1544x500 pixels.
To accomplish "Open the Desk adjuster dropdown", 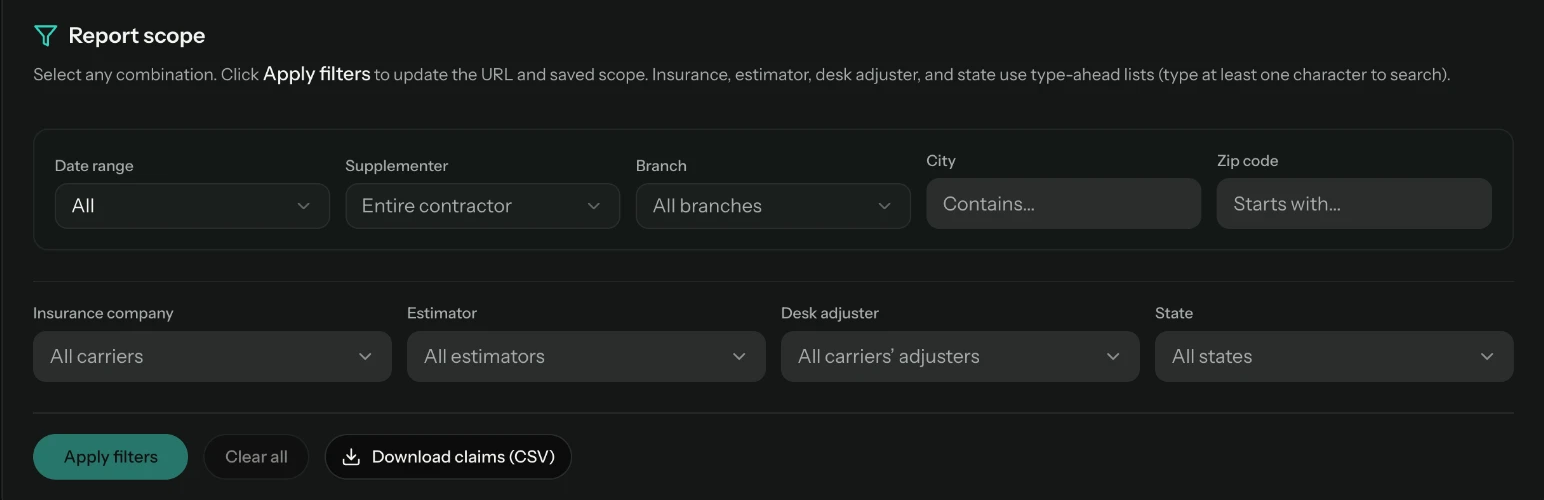I will click(x=960, y=356).
